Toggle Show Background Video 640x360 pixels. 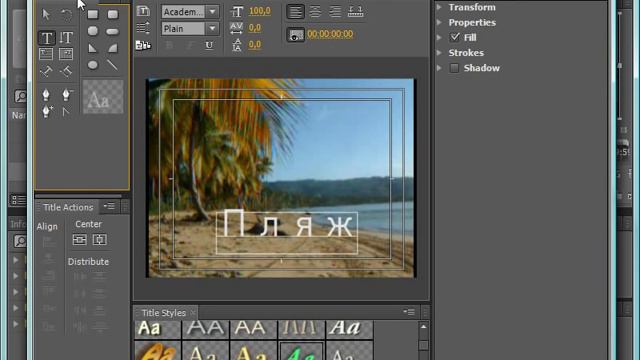(296, 35)
